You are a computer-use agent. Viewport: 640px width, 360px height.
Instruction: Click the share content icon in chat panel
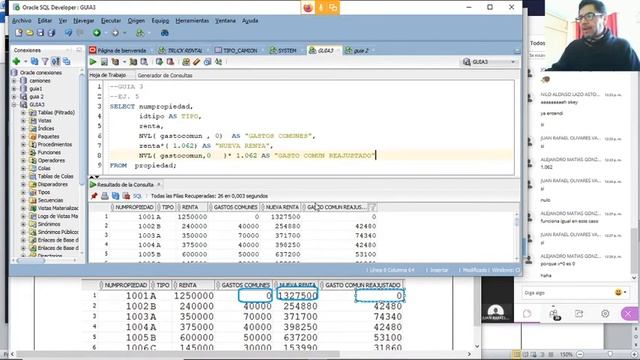[x=579, y=313]
